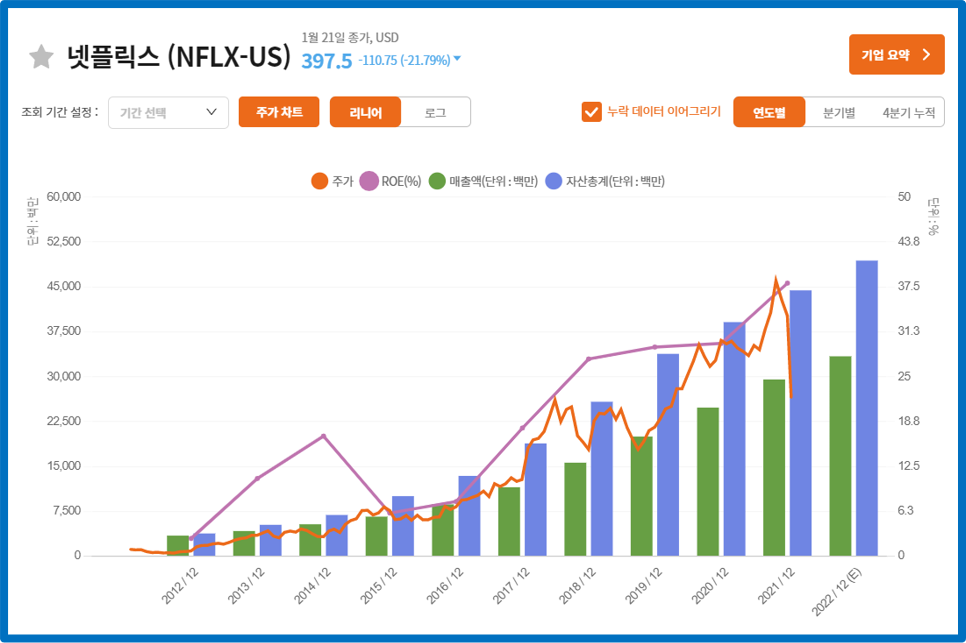The height and width of the screenshot is (643, 966).
Task: Click the green 2020/12 매출액 bar
Action: tap(708, 482)
